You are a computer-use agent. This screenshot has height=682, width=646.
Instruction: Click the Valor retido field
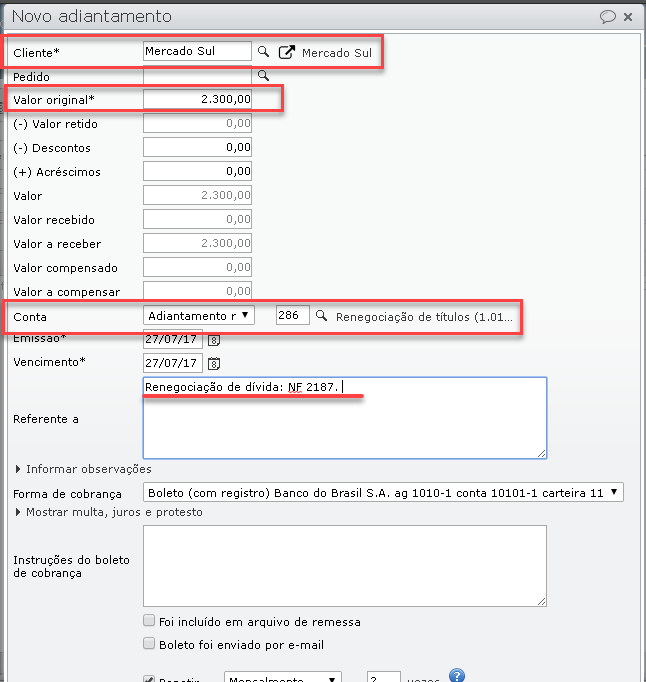click(197, 123)
